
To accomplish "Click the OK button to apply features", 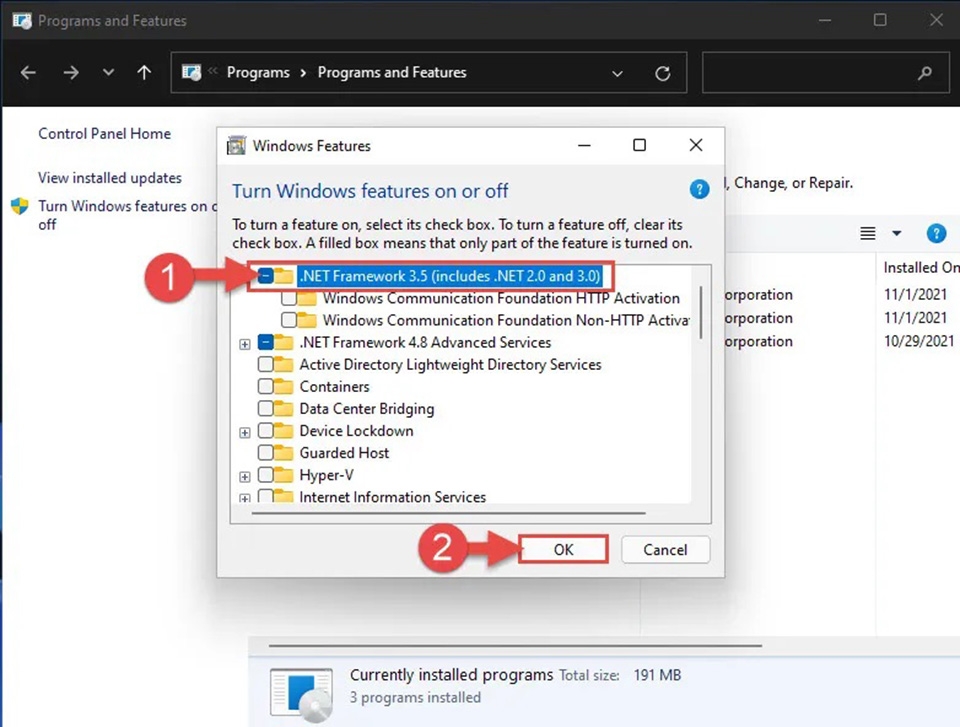I will tap(562, 549).
